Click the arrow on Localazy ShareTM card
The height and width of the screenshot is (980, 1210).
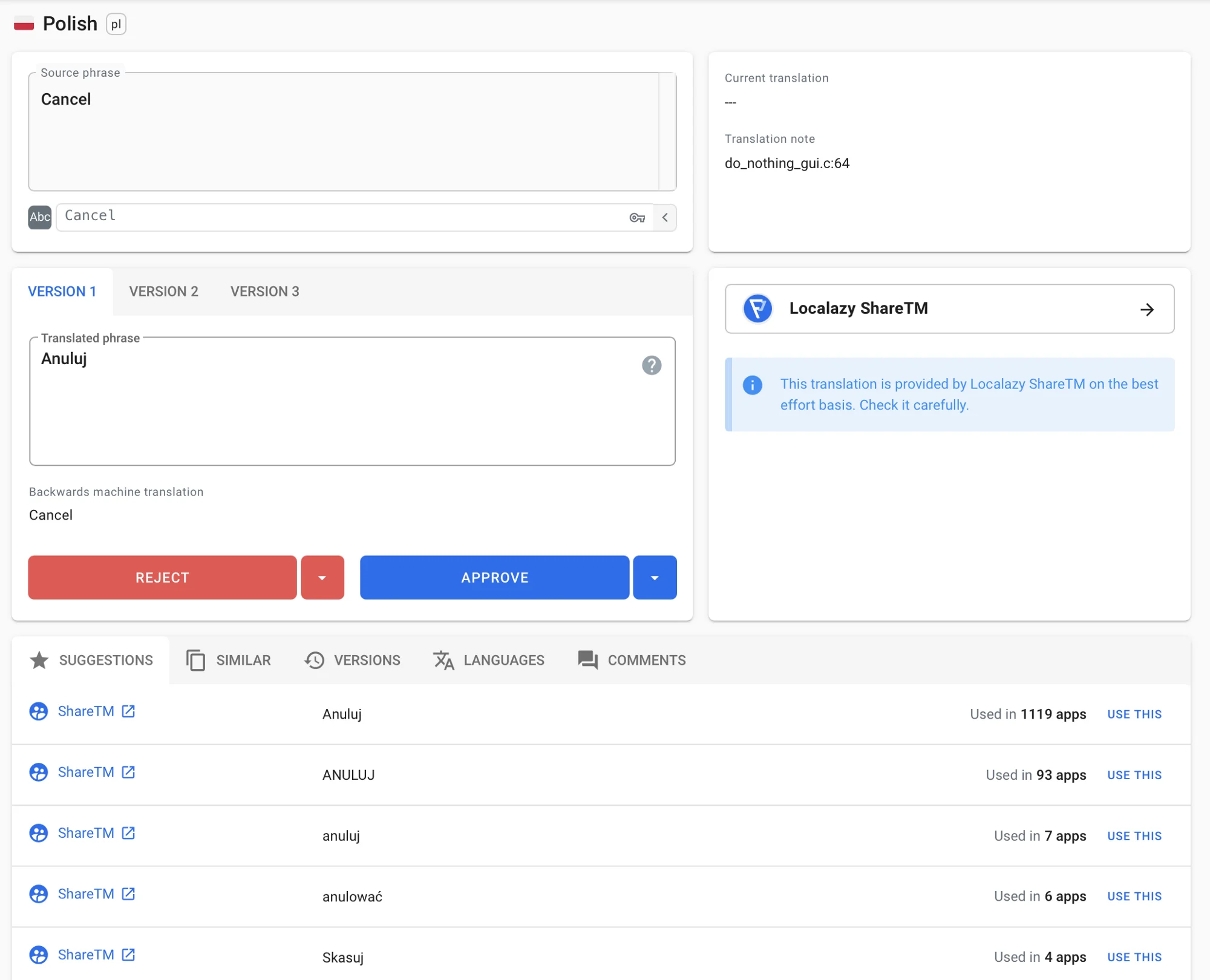coord(1146,310)
